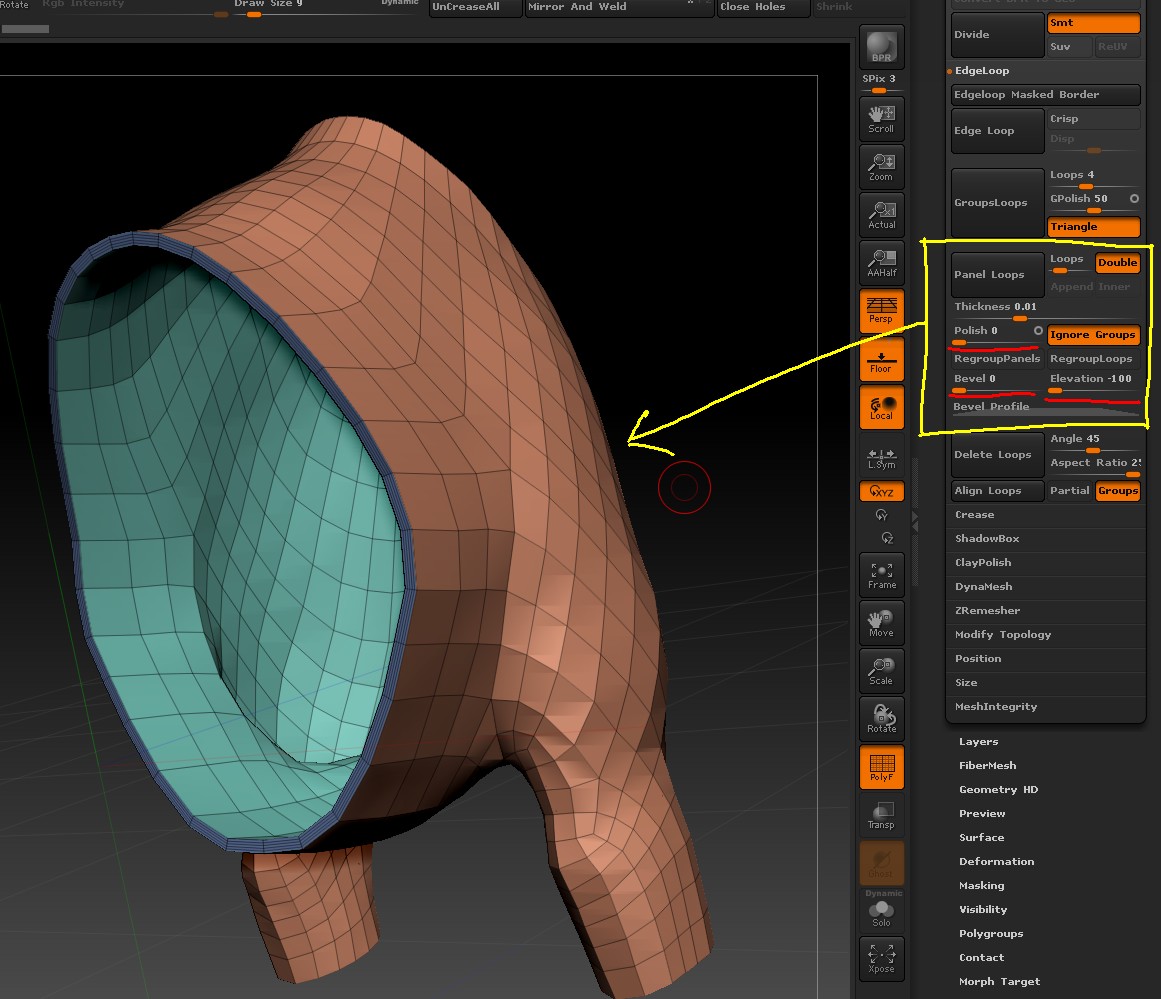Click the BPR render icon
1161x999 pixels.
click(881, 47)
